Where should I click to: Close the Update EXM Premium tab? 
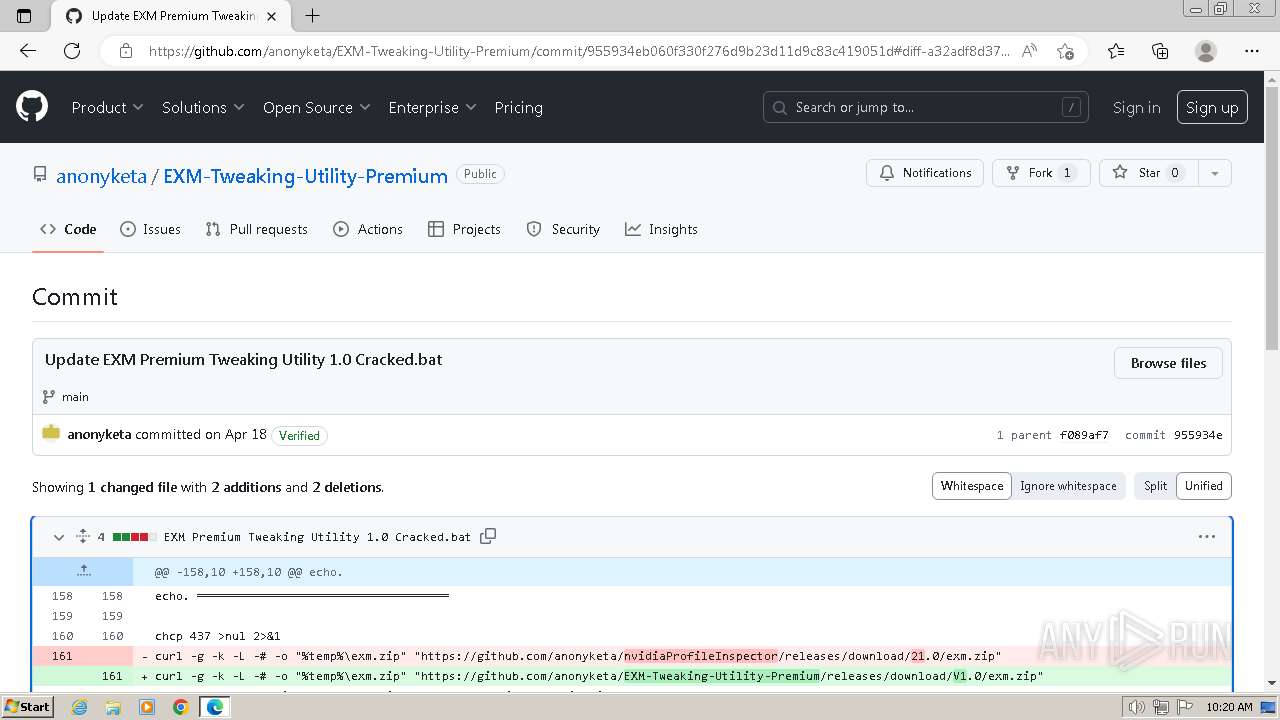pyautogui.click(x=271, y=16)
